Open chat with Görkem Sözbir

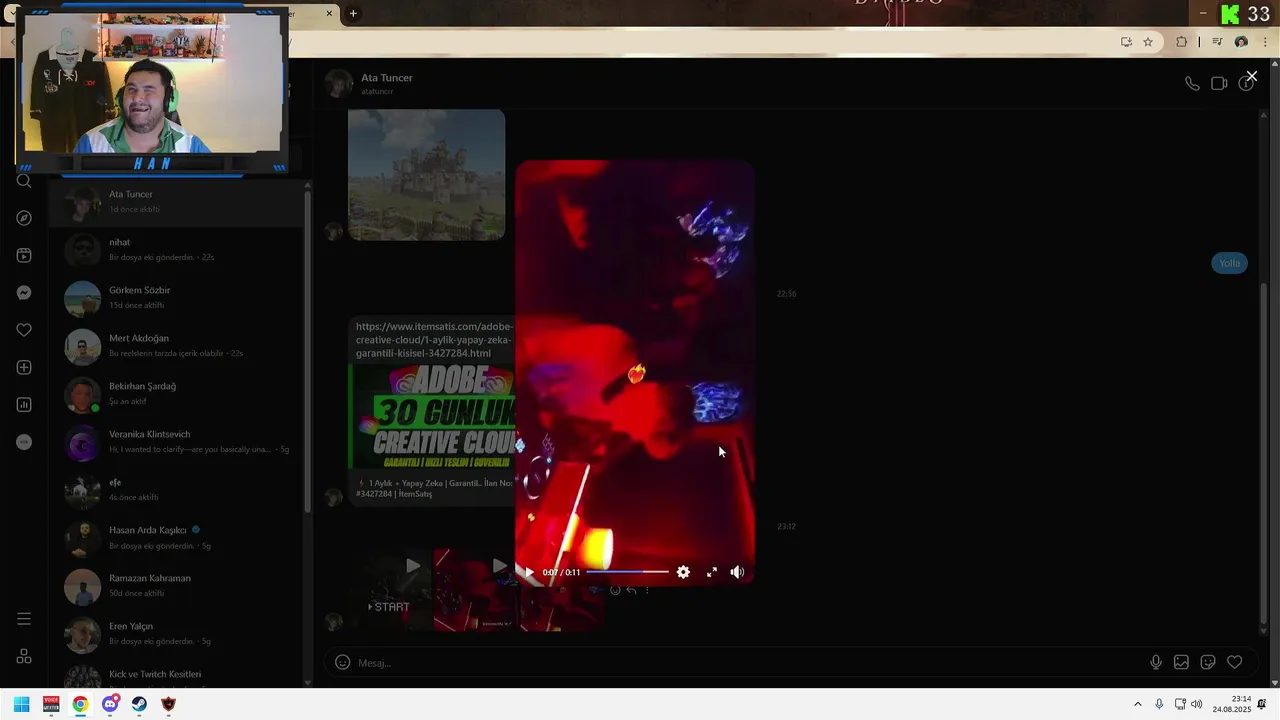pos(178,298)
